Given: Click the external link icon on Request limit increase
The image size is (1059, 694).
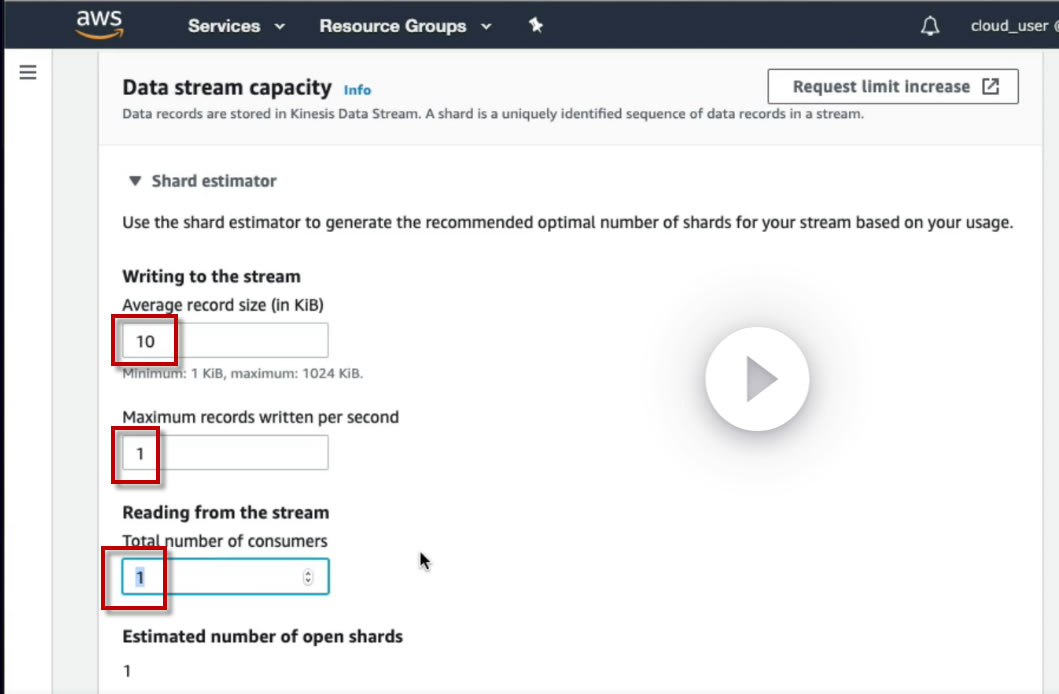Looking at the screenshot, I should pyautogui.click(x=990, y=86).
